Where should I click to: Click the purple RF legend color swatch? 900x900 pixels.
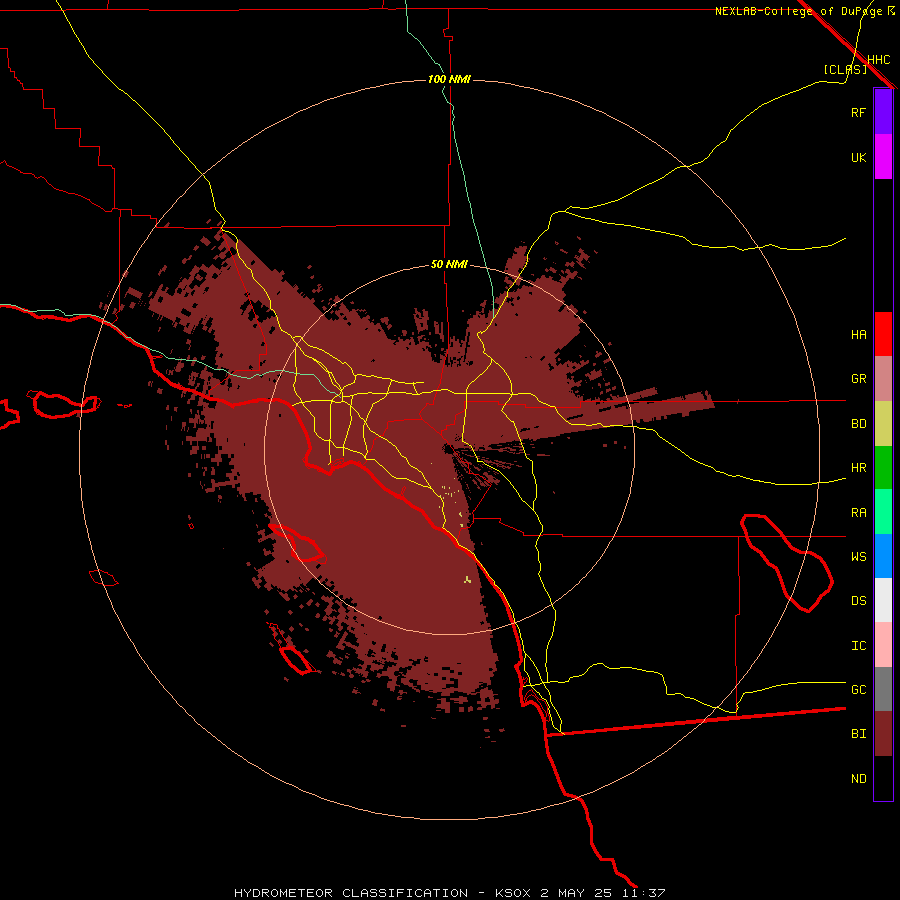(x=883, y=112)
